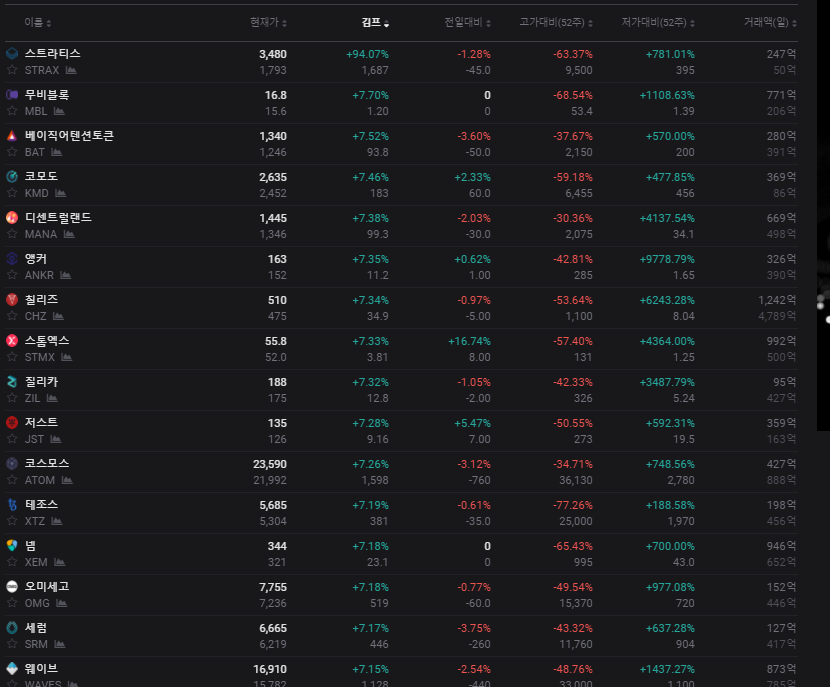Select the JST ticker label
Screen dimensions: 830x687
point(34,439)
